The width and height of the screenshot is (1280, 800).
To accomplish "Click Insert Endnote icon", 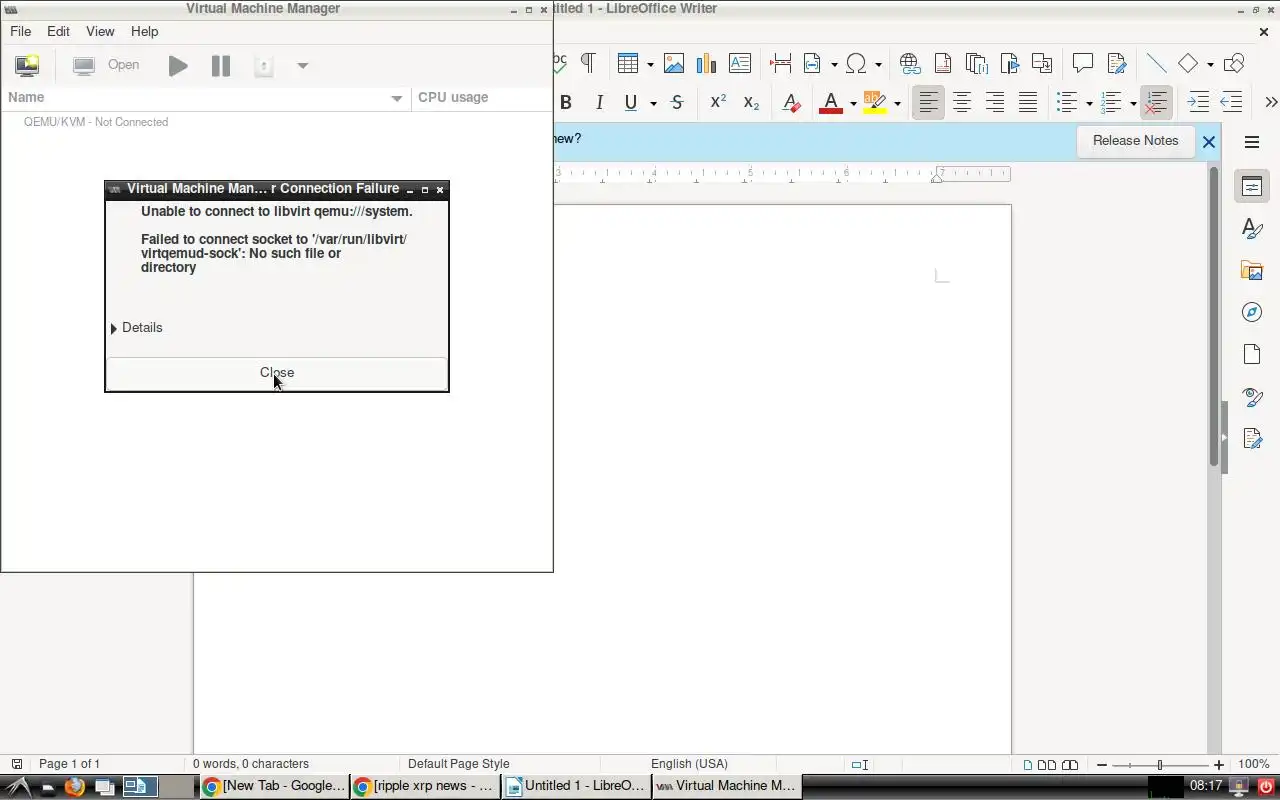I will 976,63.
